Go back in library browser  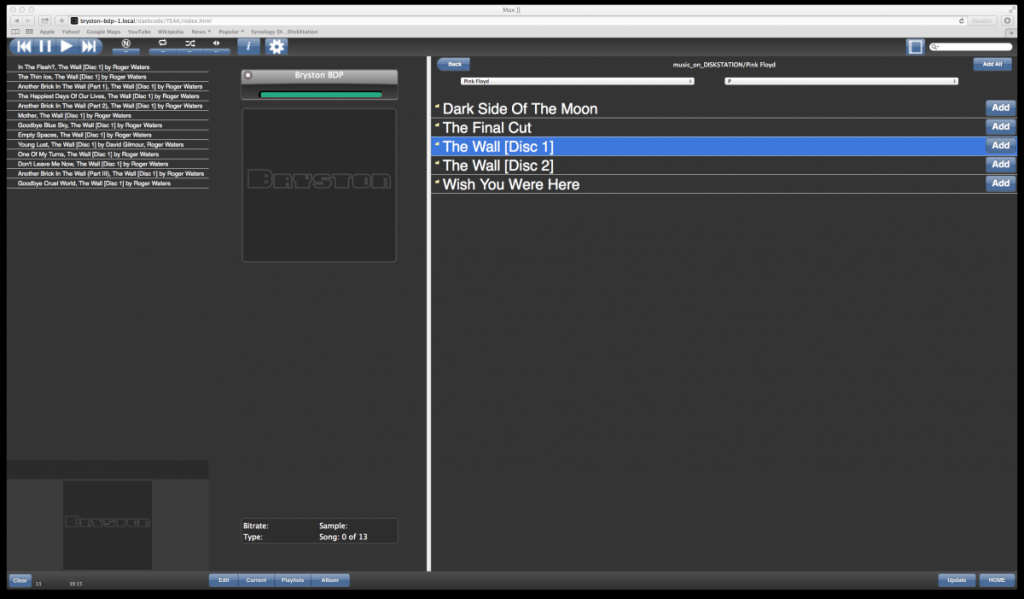click(454, 64)
